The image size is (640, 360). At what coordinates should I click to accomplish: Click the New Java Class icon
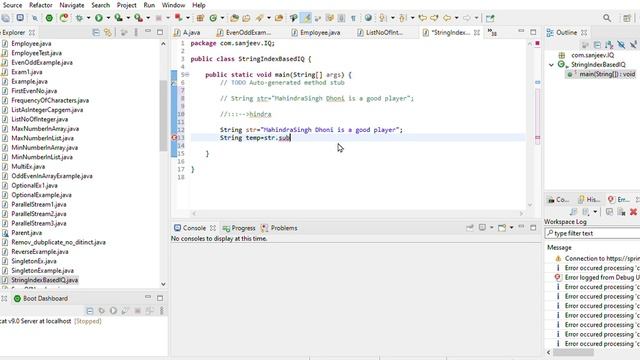click(213, 18)
